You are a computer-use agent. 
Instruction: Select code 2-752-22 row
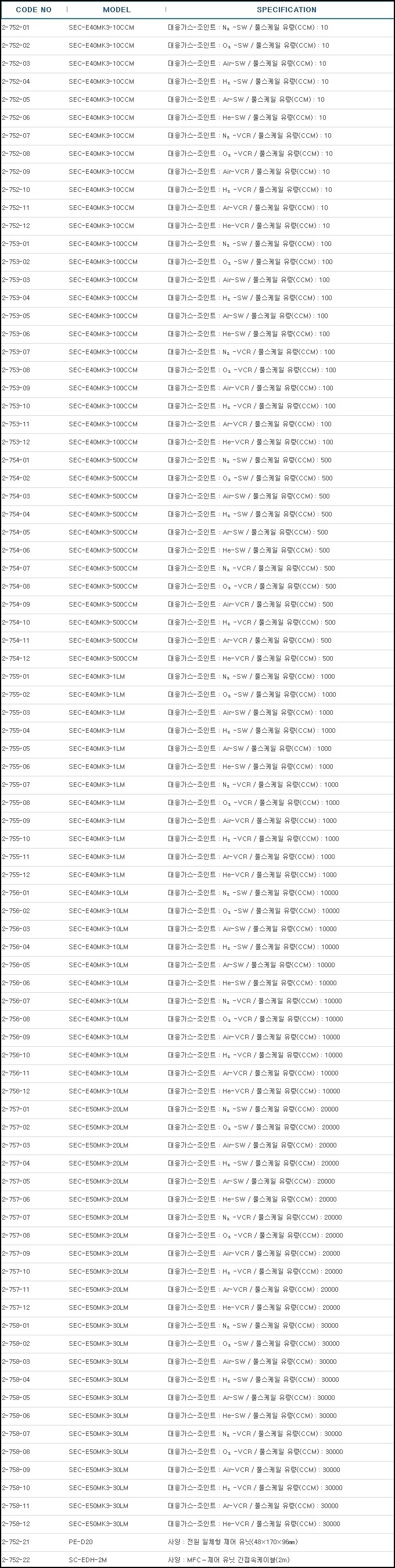coord(198,1559)
